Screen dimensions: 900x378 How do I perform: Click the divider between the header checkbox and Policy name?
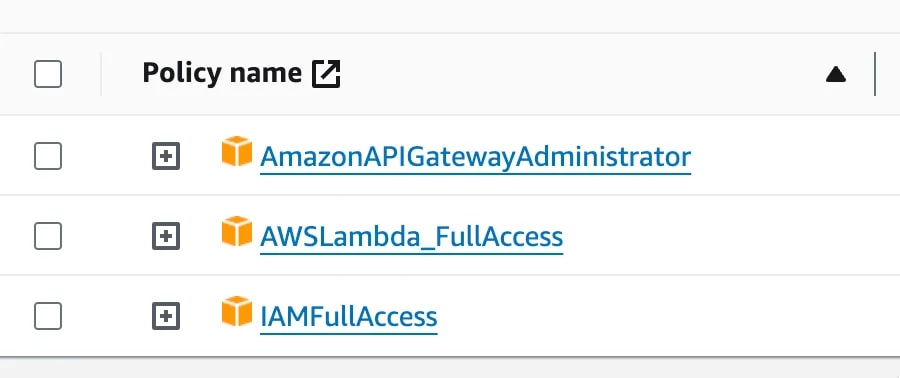101,74
